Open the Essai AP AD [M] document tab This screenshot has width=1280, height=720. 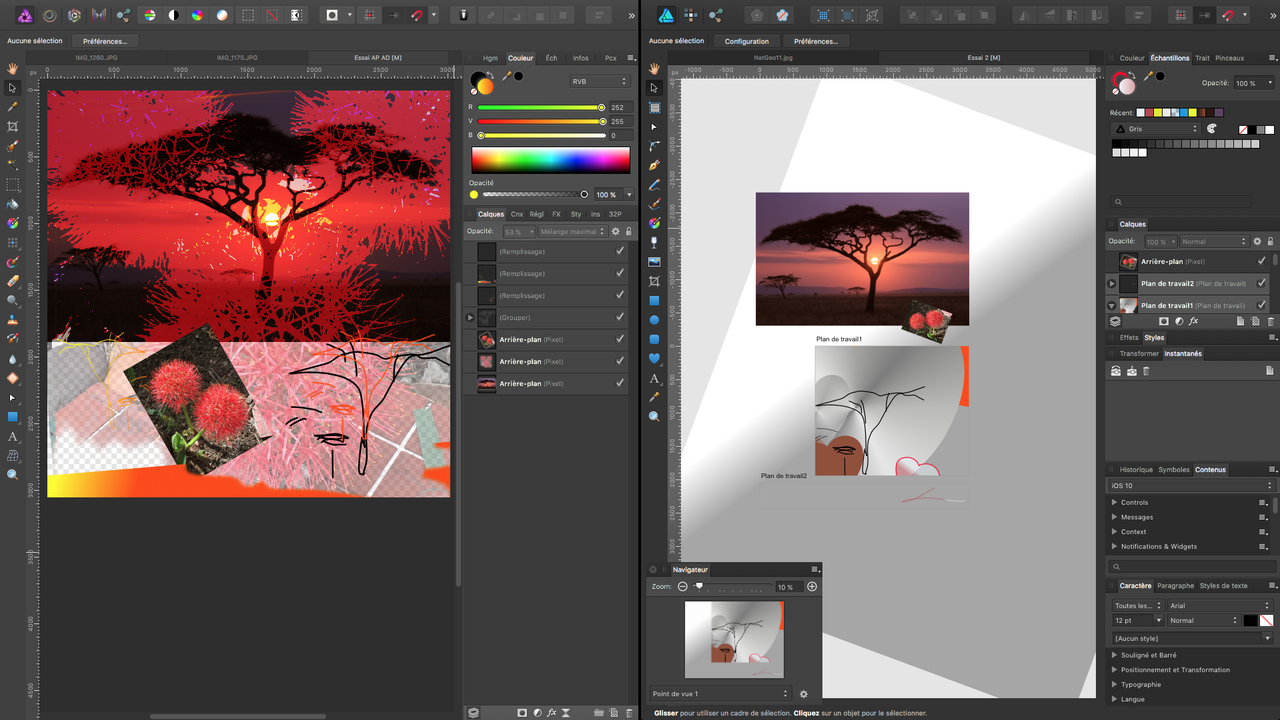tap(378, 58)
